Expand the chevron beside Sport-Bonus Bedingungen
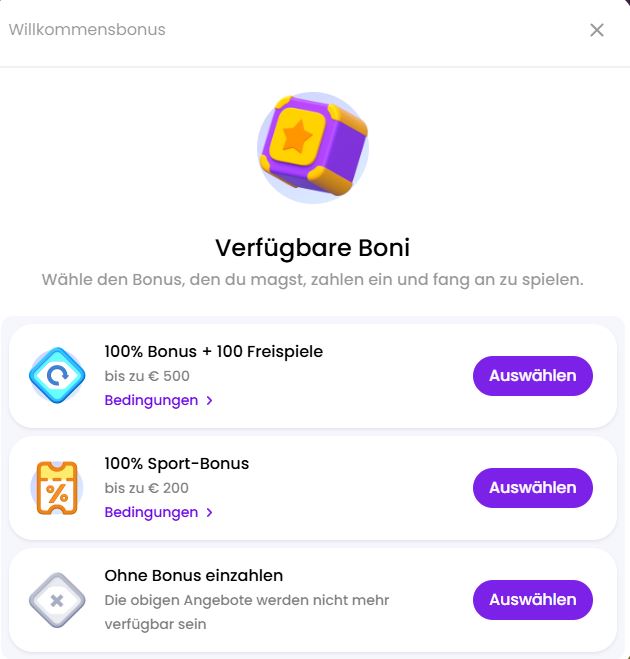This screenshot has height=659, width=630. click(x=209, y=512)
